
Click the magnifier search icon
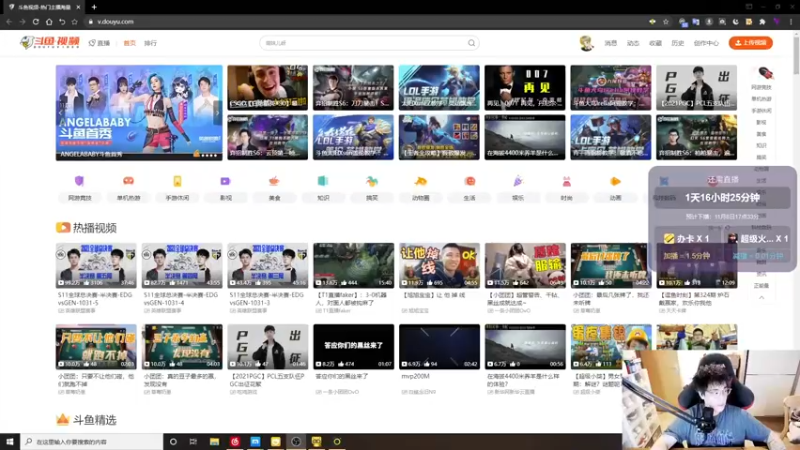point(471,43)
